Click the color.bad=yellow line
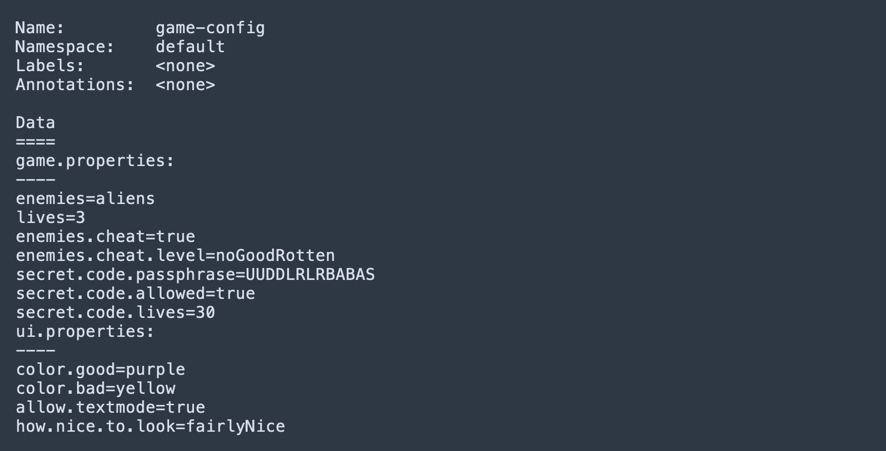This screenshot has width=886, height=451. click(x=95, y=389)
